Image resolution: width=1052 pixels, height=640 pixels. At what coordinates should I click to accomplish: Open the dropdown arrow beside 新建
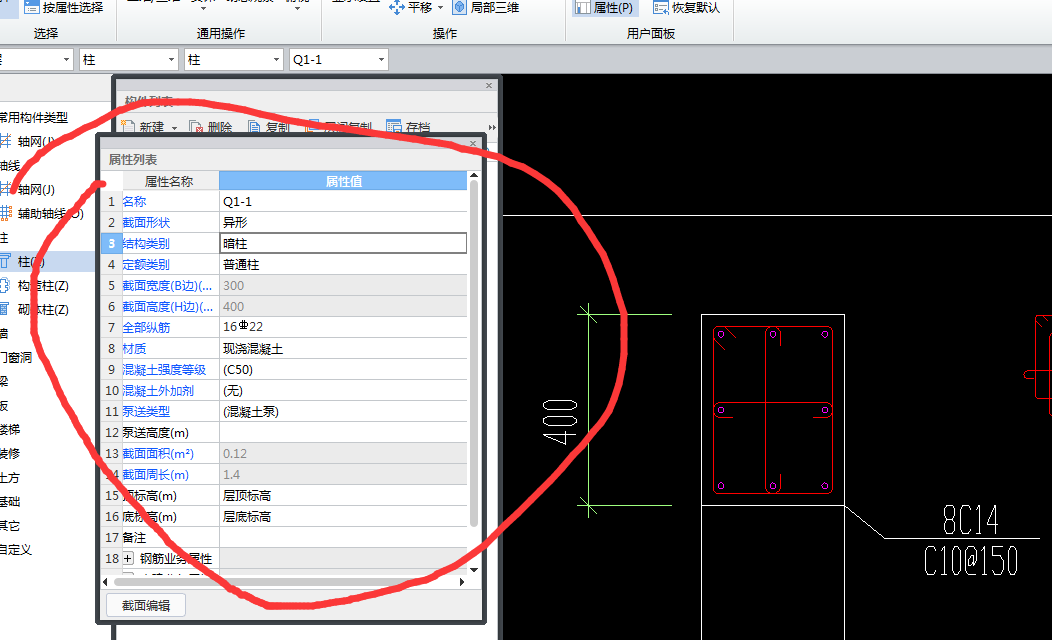(174, 127)
